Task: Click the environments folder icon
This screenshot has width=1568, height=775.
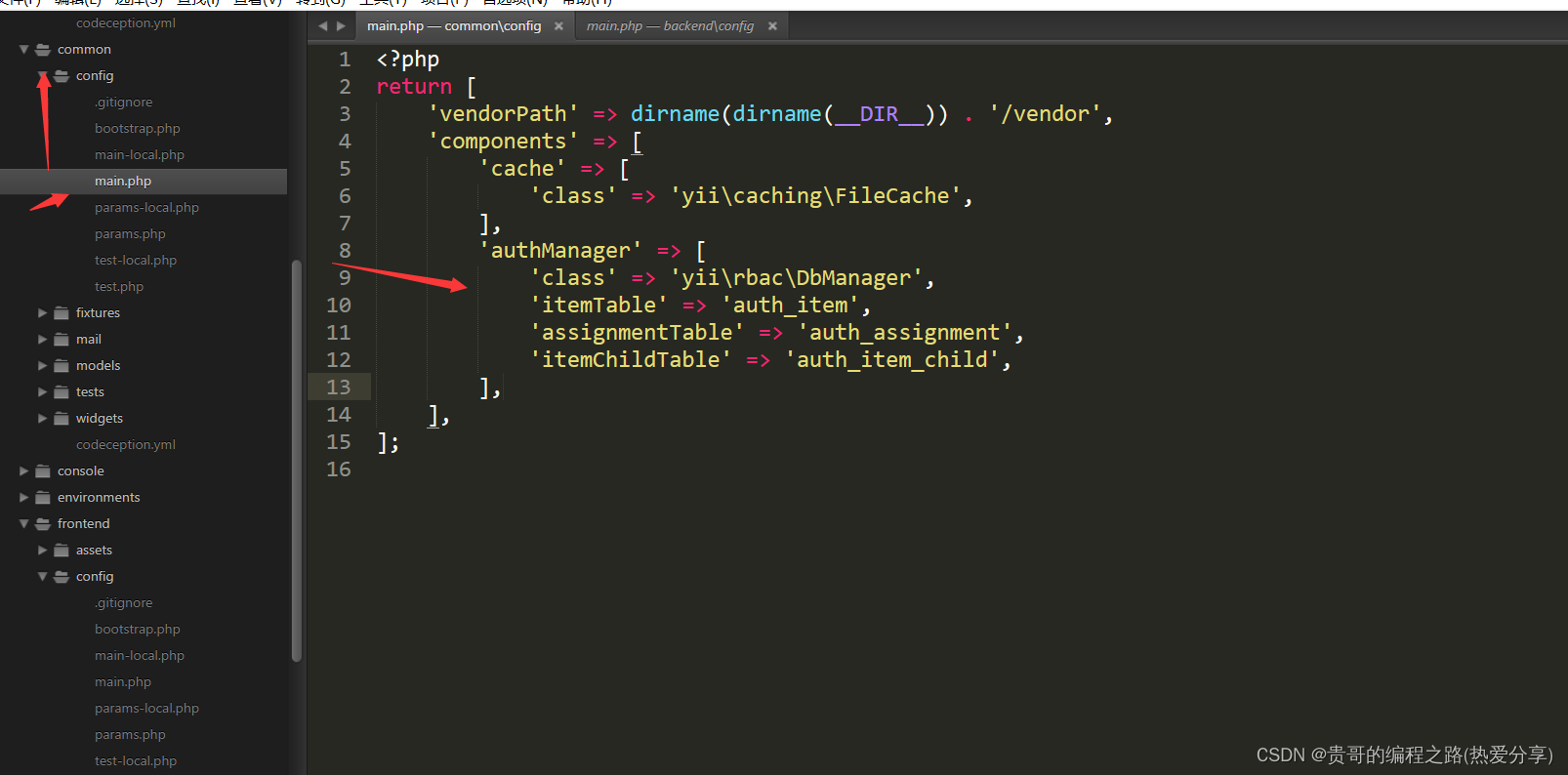Action: pyautogui.click(x=43, y=498)
